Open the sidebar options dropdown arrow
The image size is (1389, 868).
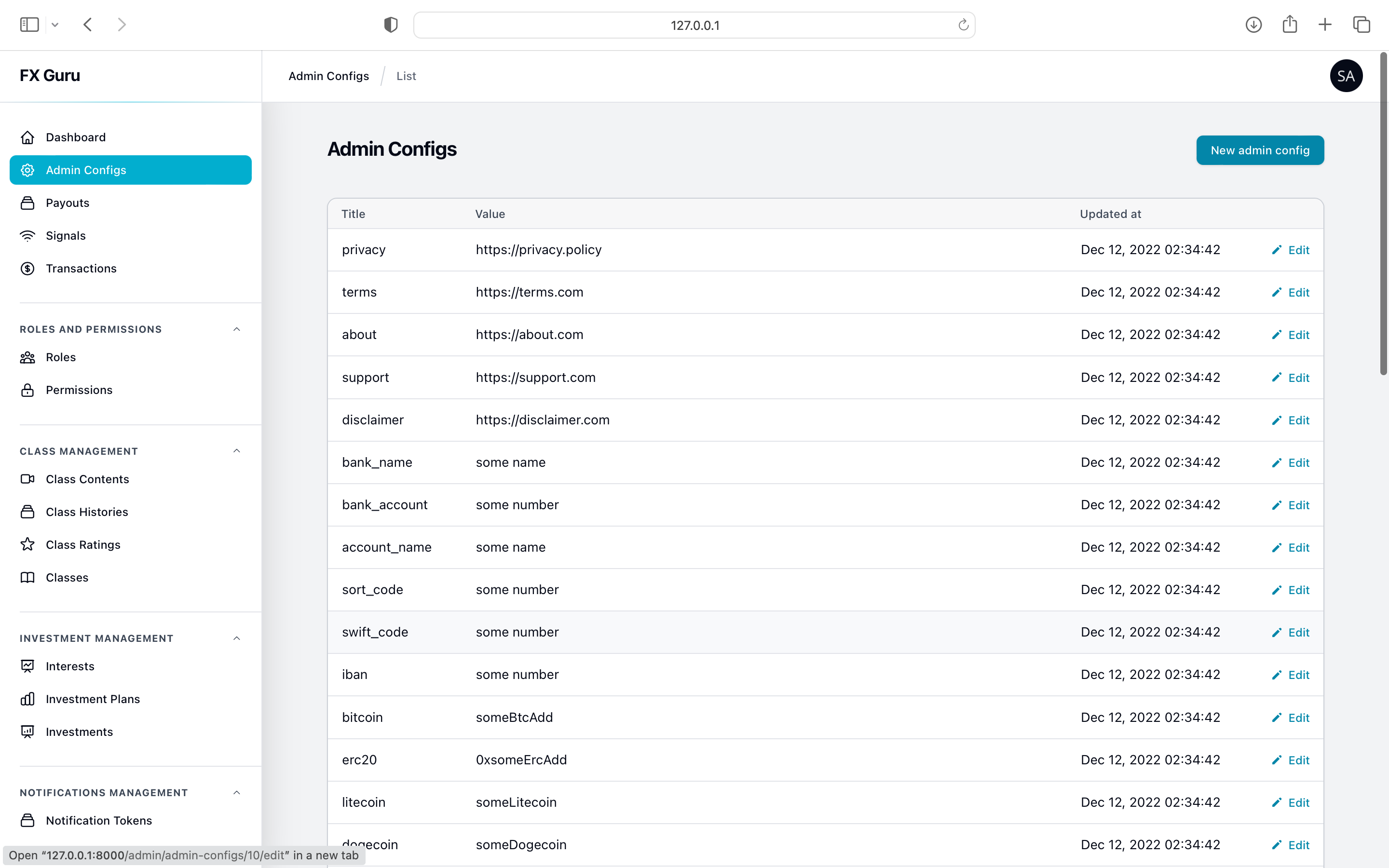(55, 25)
